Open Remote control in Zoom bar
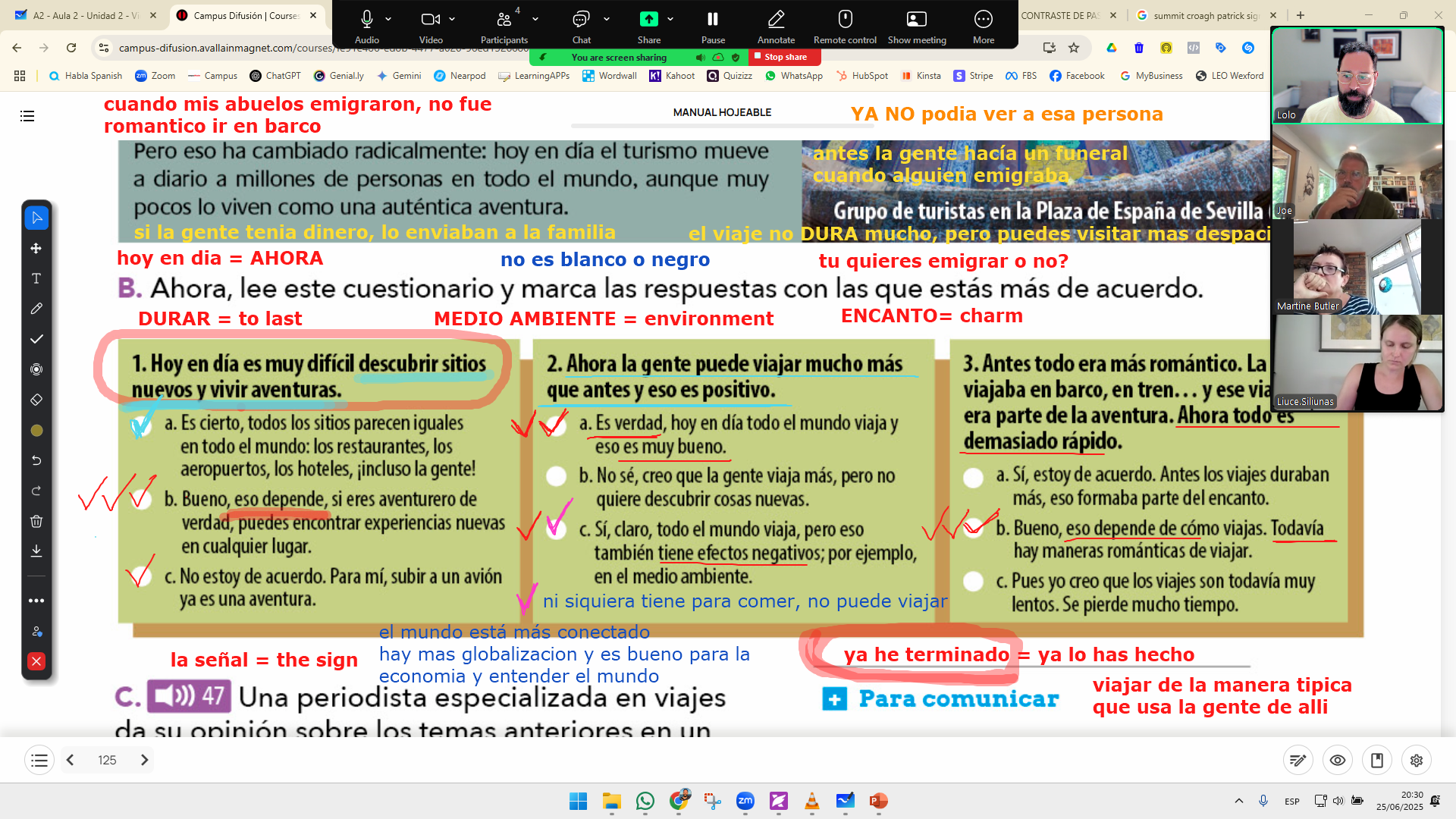Viewport: 1456px width, 819px height. pos(845,27)
